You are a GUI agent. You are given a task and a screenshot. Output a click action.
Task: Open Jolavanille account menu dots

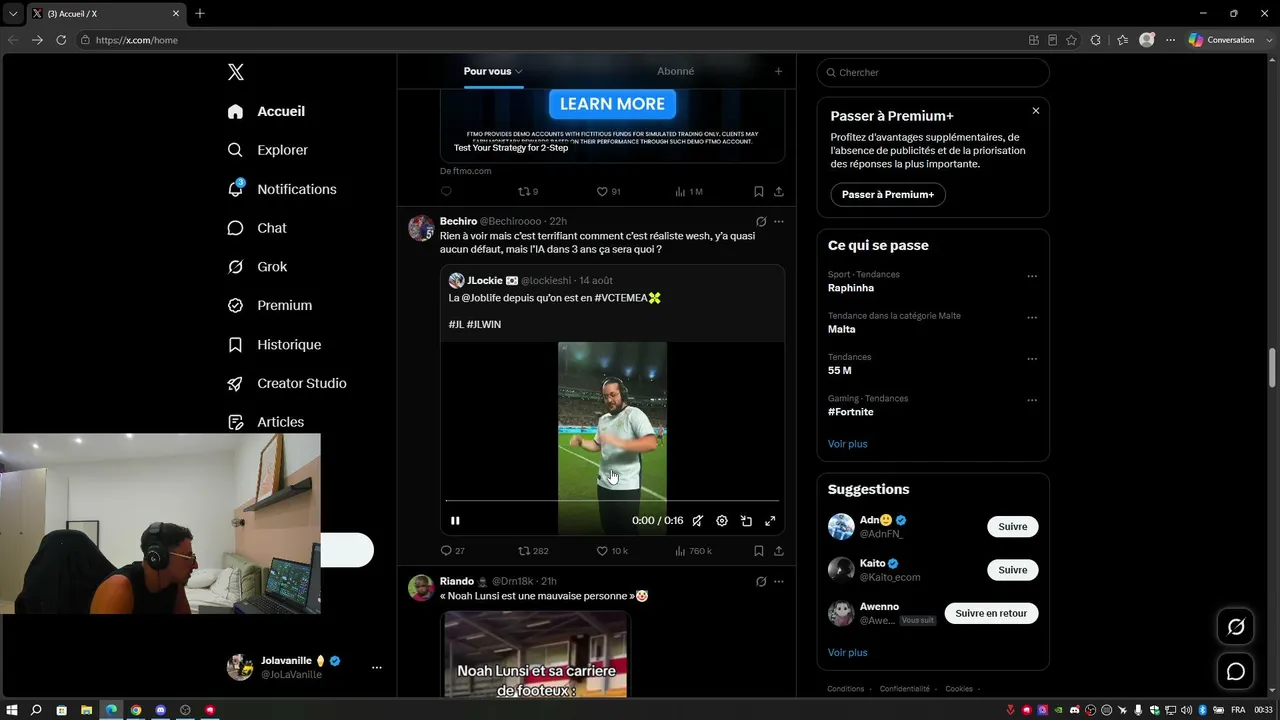coord(377,667)
